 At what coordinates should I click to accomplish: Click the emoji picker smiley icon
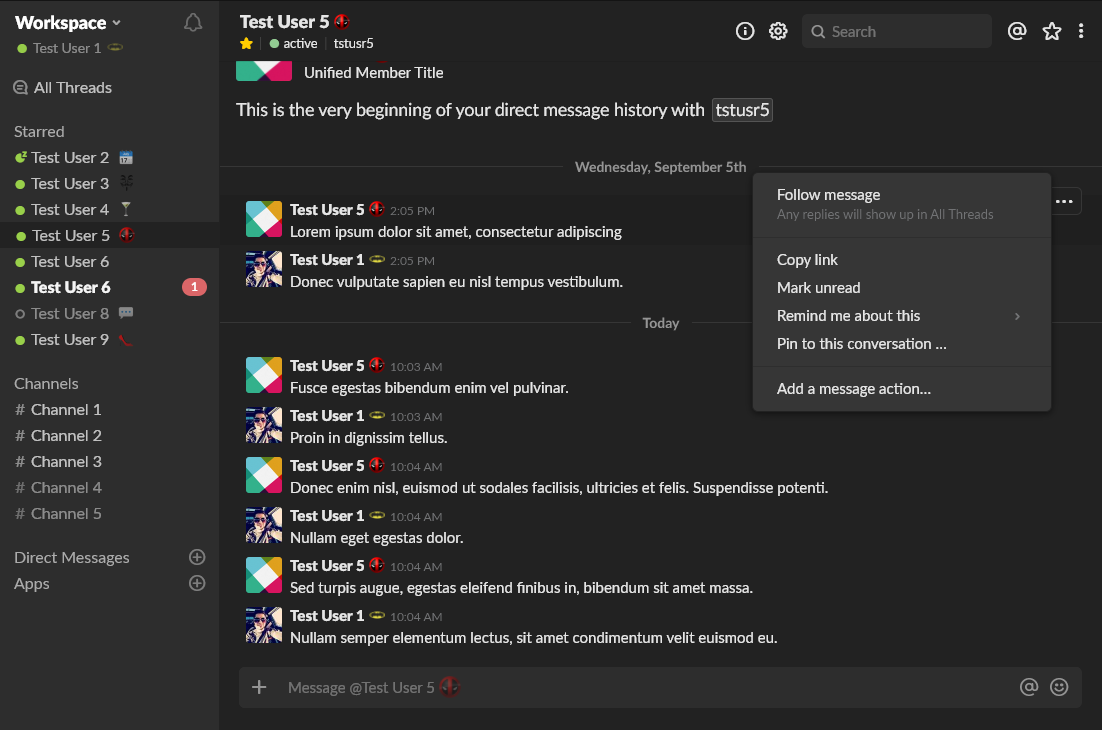1059,687
